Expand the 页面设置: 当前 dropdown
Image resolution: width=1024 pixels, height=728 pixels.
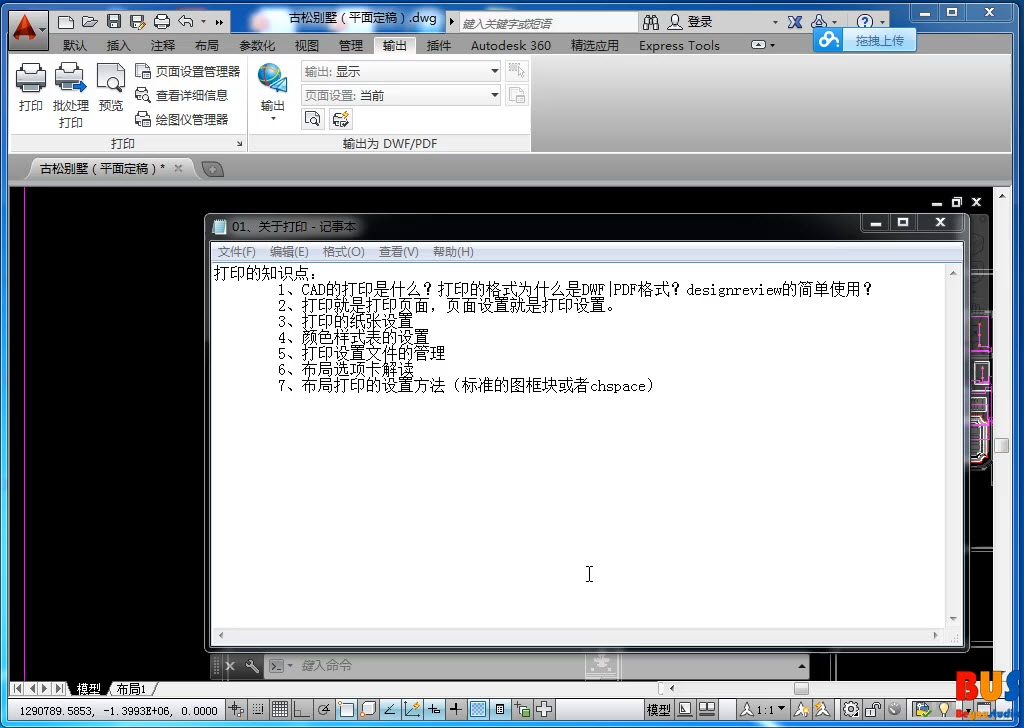pos(494,95)
